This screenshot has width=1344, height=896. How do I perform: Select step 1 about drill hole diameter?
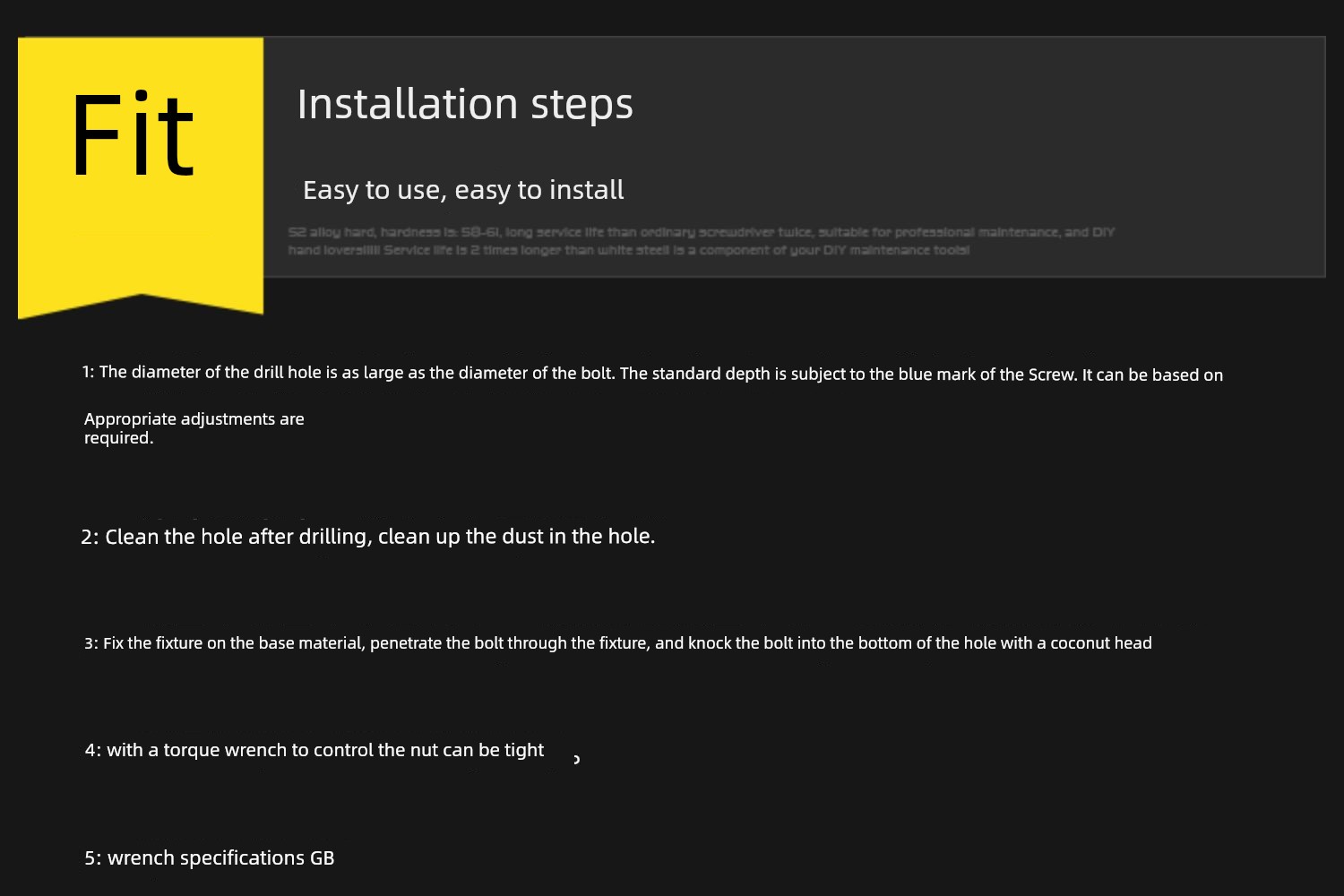coord(652,373)
